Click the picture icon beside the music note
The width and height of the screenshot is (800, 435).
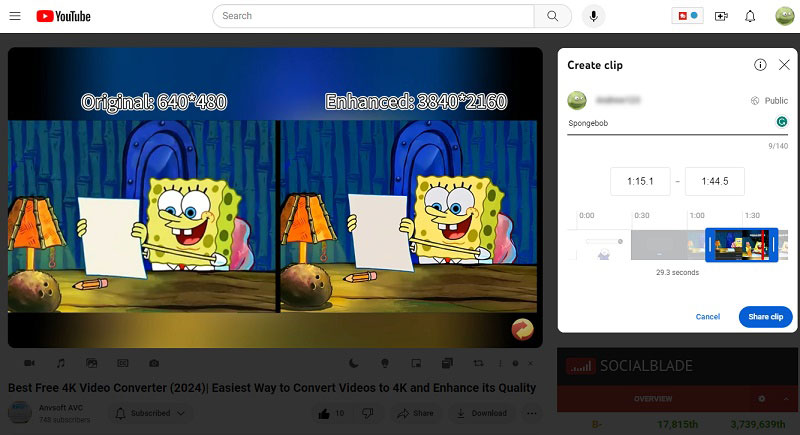point(92,363)
